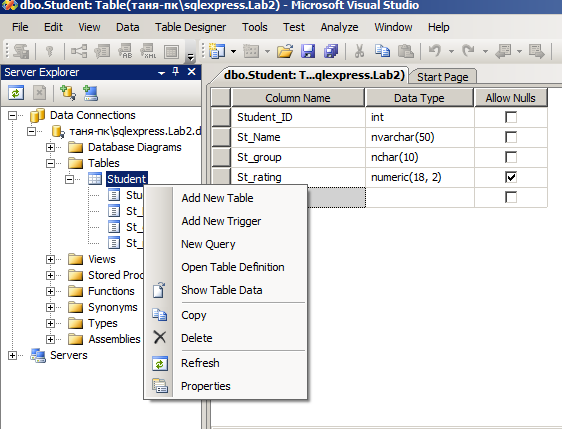Collapse the Tables folder
The width and height of the screenshot is (562, 429).
[51, 163]
